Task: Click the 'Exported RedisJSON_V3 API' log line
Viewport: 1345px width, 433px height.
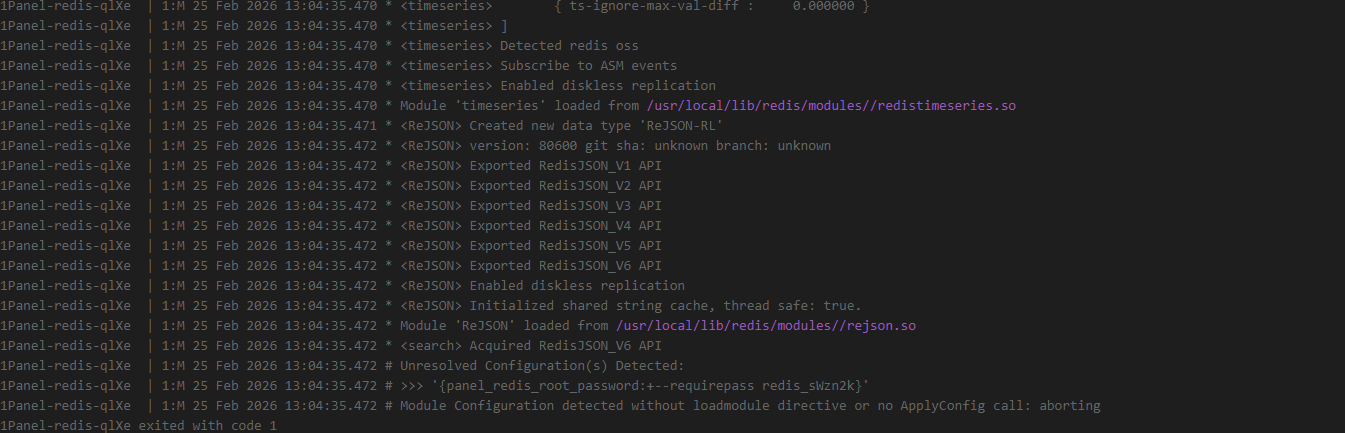Action: (x=565, y=206)
